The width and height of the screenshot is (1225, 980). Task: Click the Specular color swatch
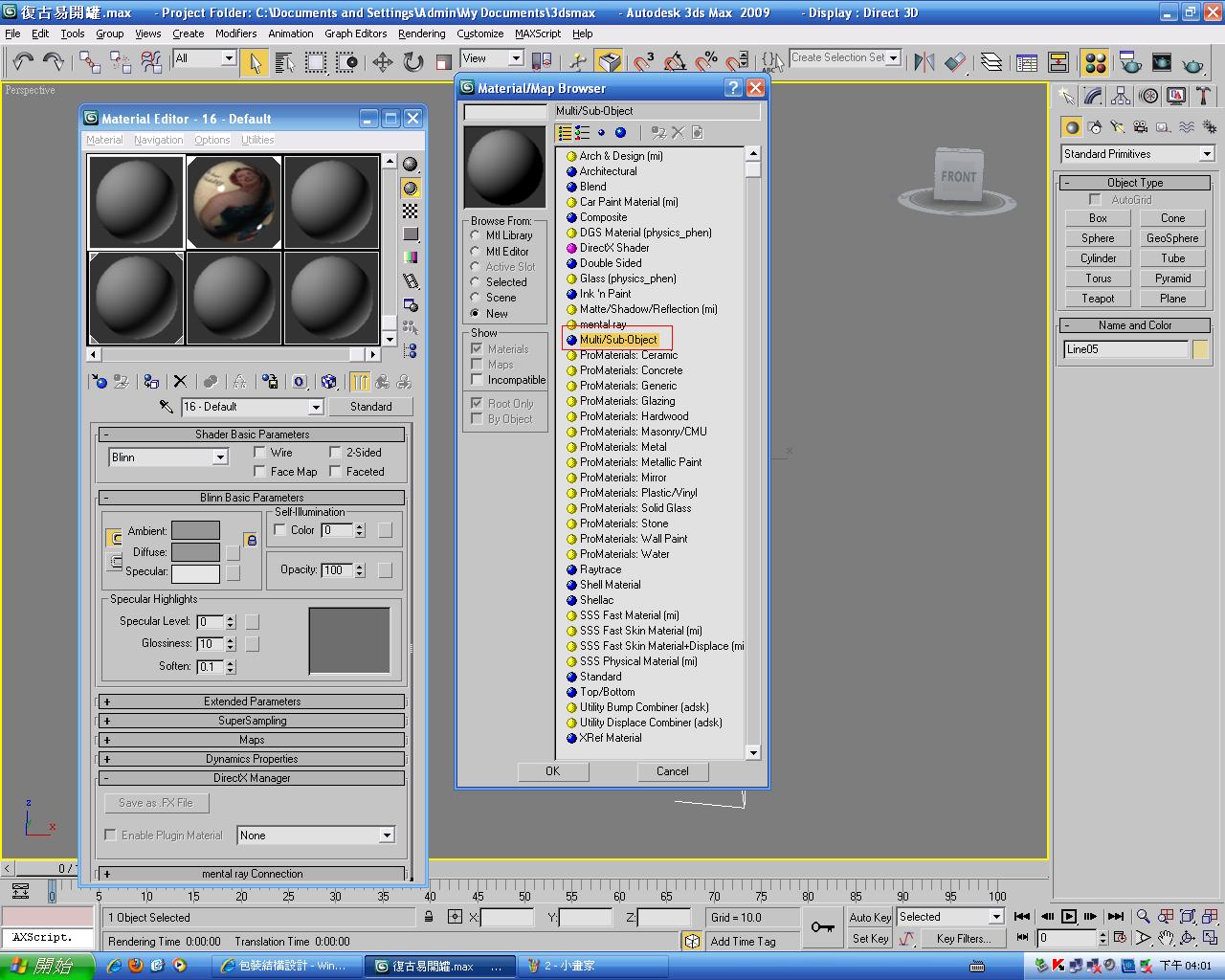coord(195,573)
